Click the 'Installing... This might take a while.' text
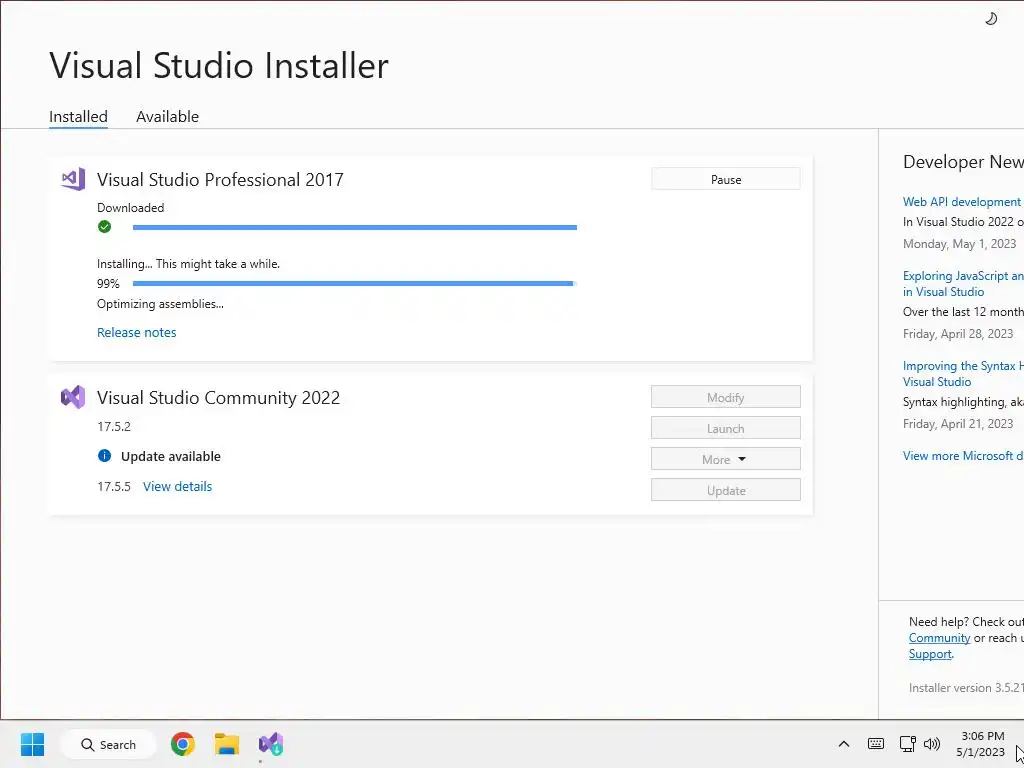 [x=188, y=264]
